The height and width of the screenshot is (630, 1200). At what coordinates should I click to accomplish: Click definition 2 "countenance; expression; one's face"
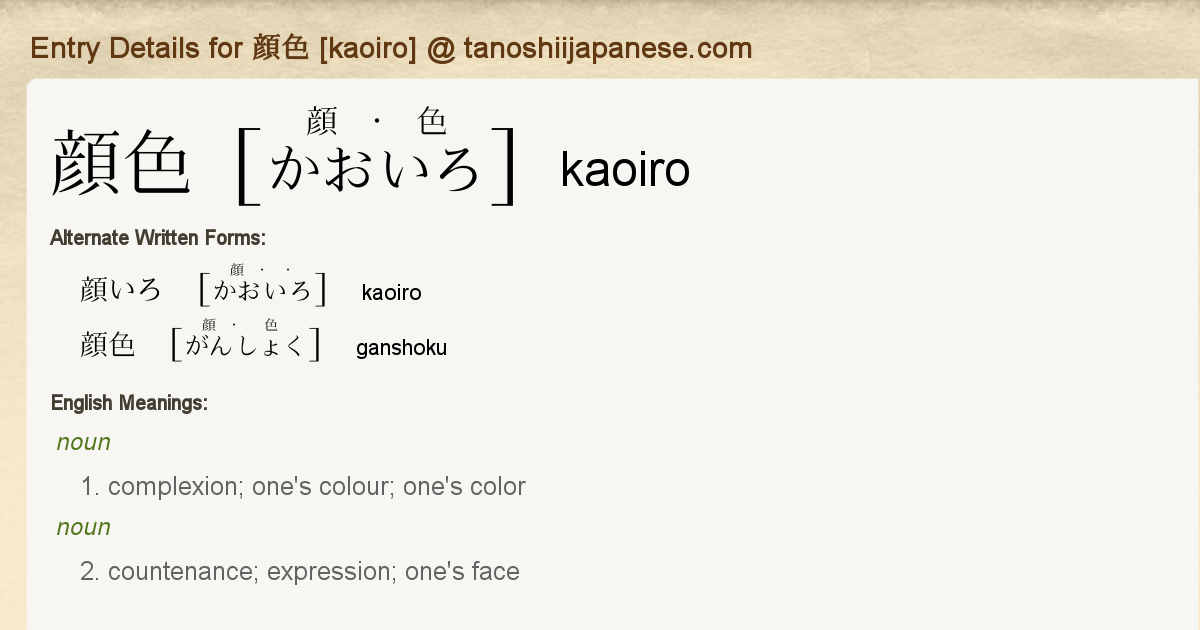click(x=313, y=572)
